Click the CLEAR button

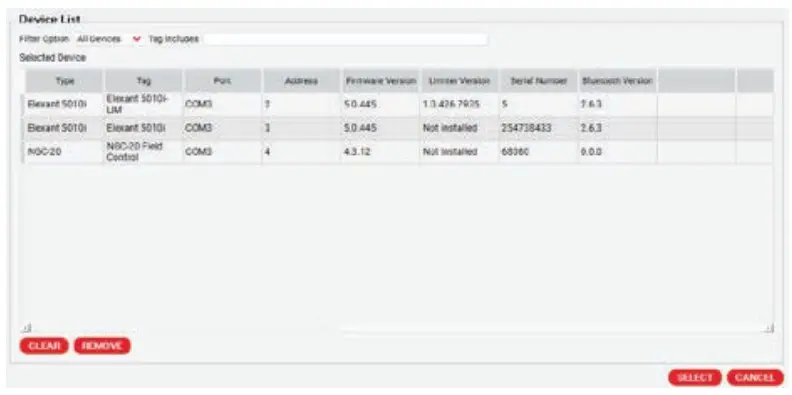(x=44, y=346)
